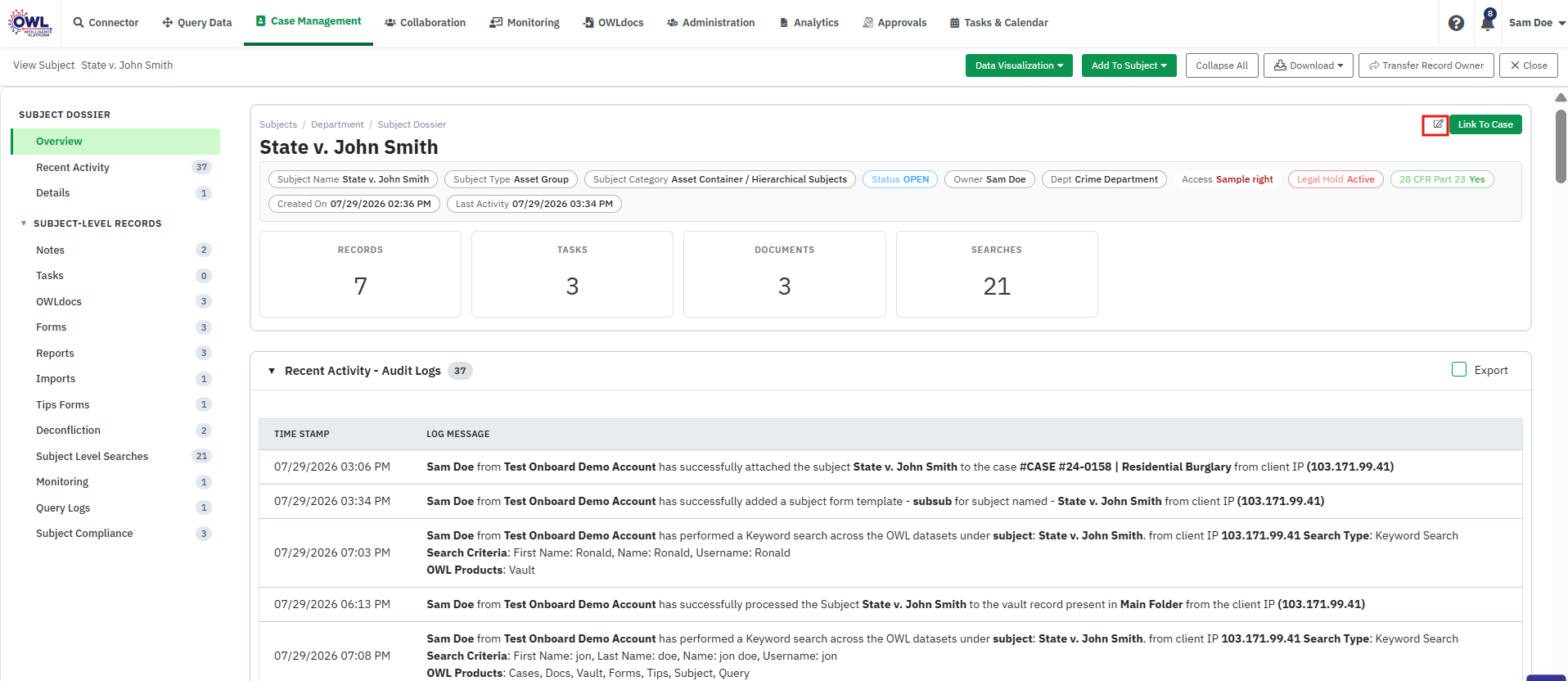Click the Query Data crosshair icon
1568x681 pixels.
pos(168,23)
